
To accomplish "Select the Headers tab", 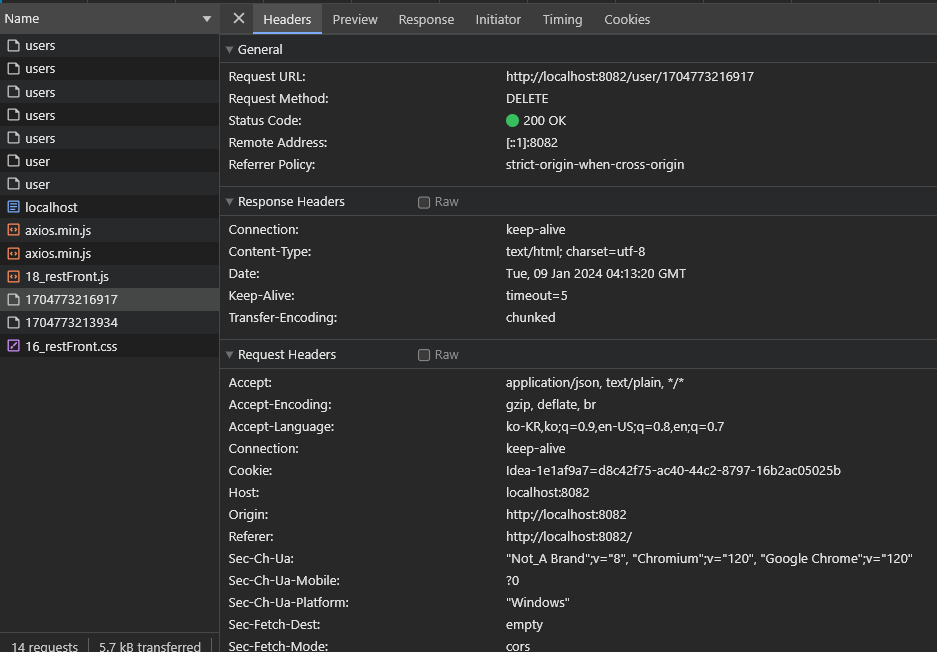I will click(287, 19).
